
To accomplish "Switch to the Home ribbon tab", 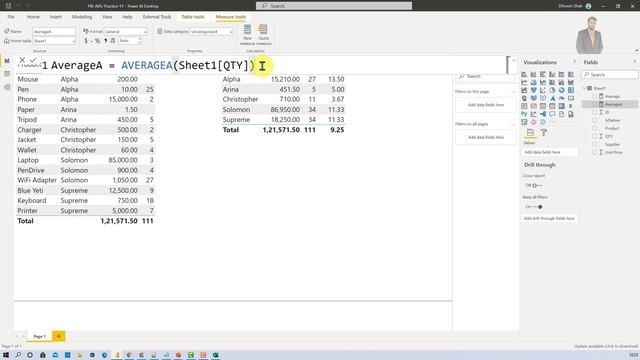I will coord(33,17).
